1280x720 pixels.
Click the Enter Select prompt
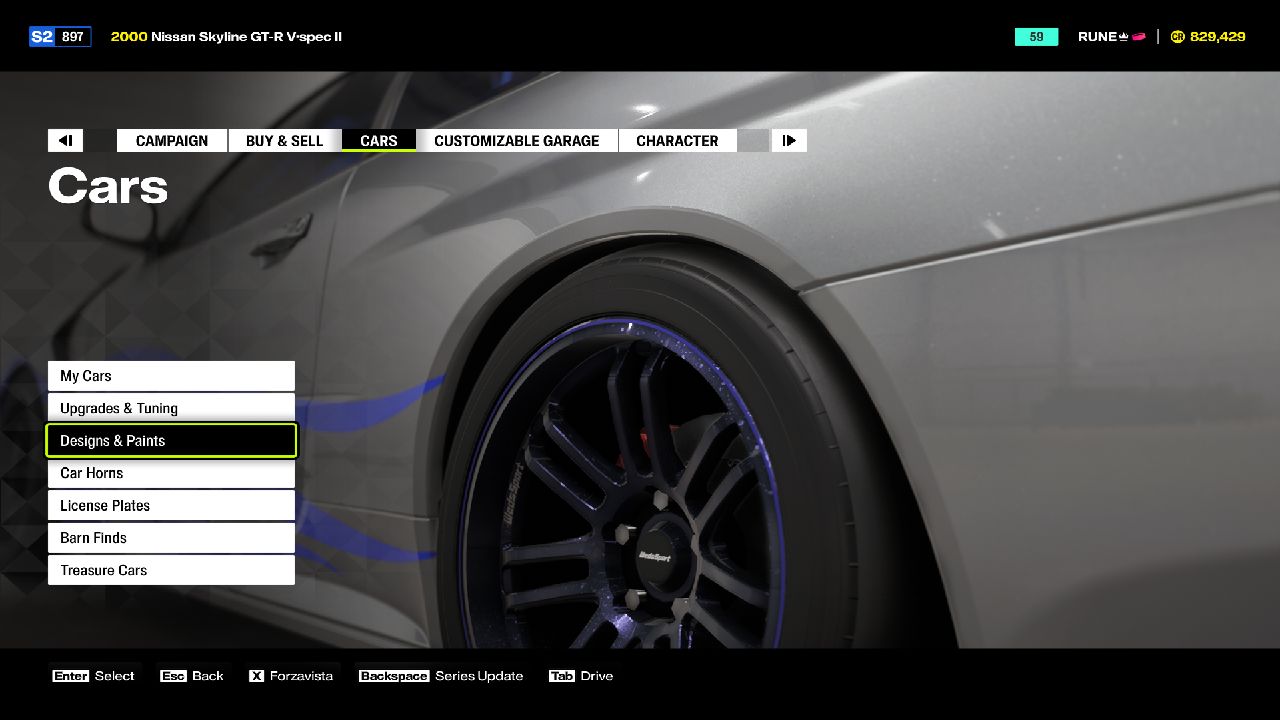(x=93, y=676)
